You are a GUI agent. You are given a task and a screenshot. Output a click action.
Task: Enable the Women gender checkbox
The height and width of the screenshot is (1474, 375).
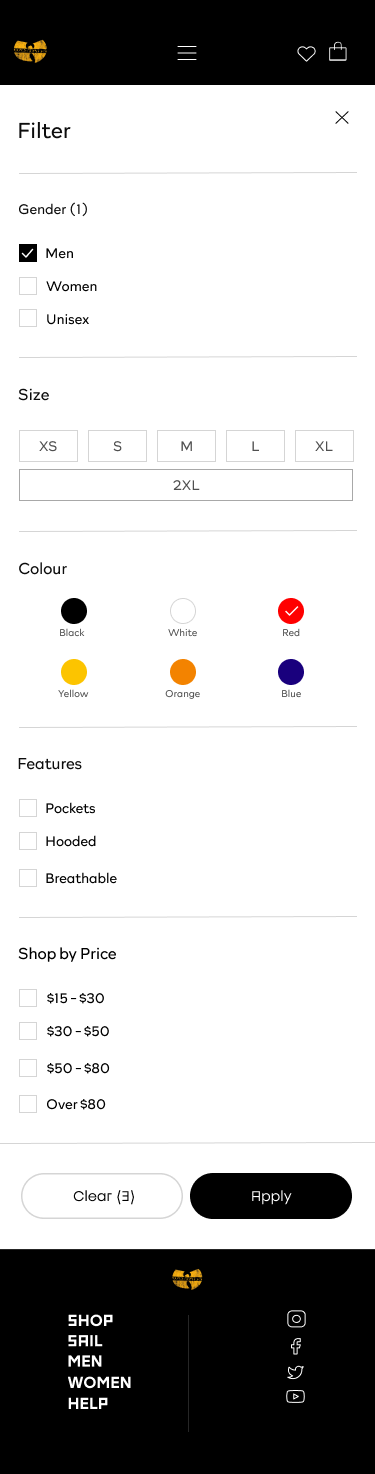28,286
